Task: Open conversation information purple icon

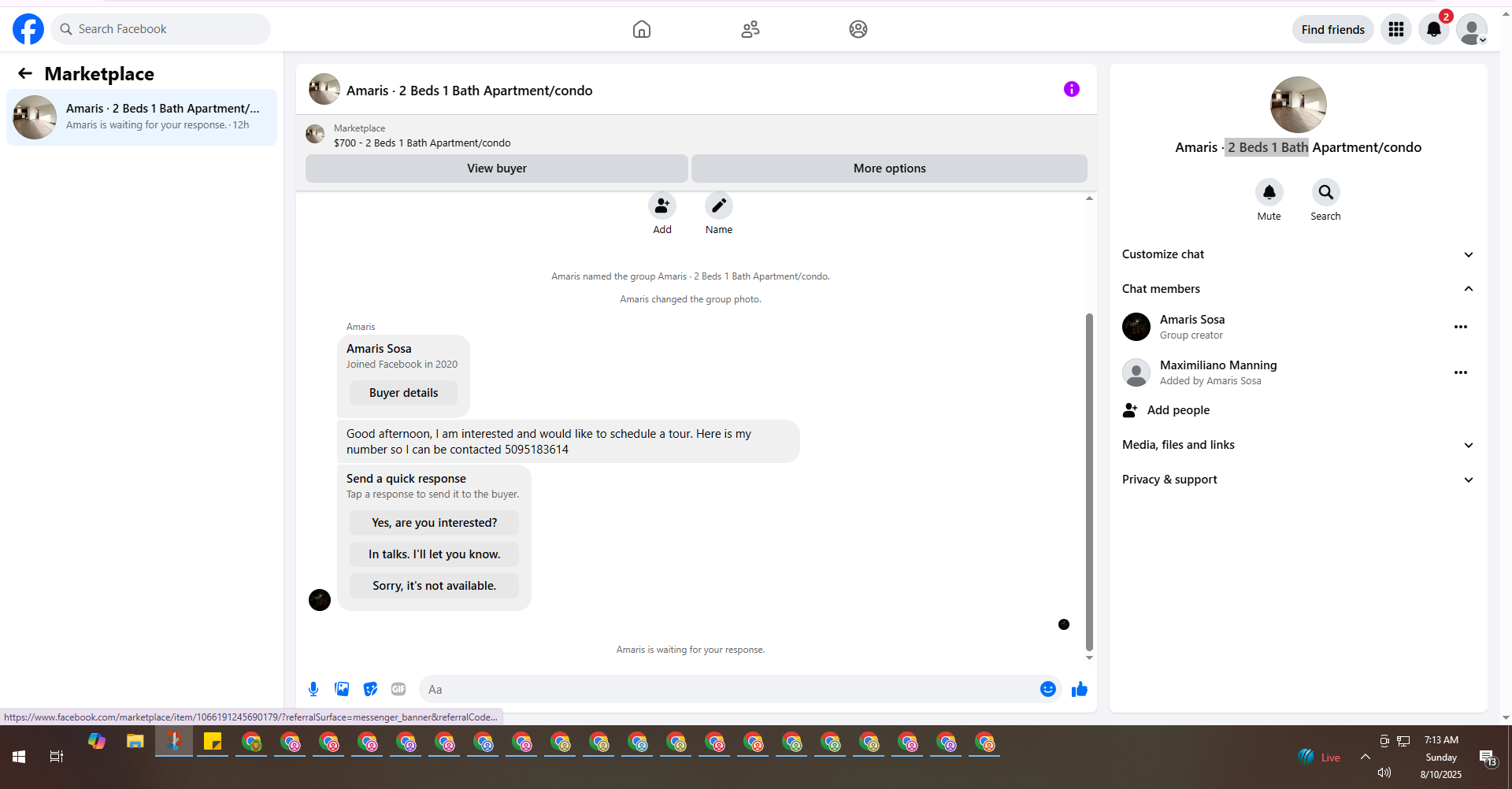Action: (x=1071, y=89)
